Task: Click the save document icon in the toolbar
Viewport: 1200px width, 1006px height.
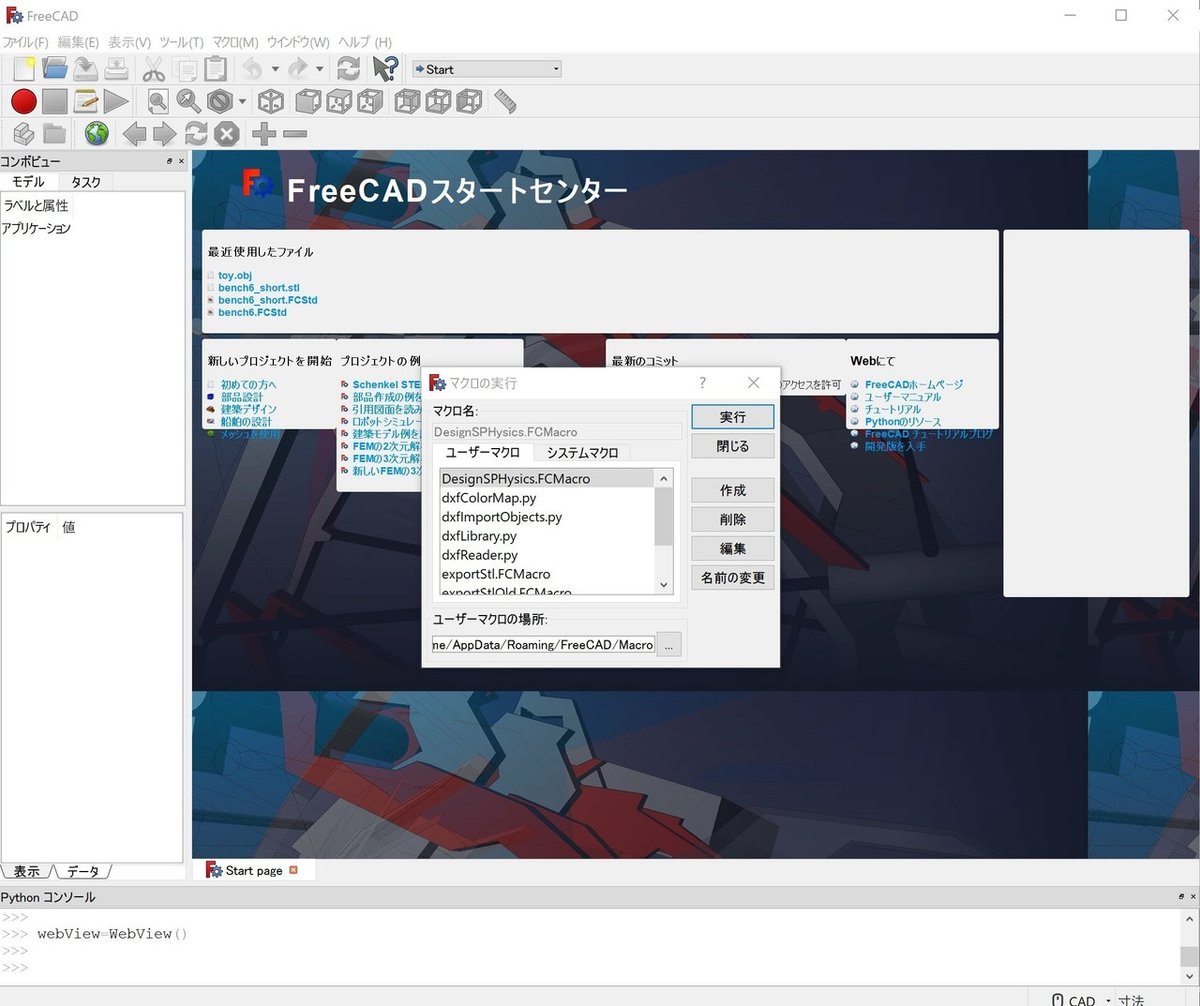Action: [86, 69]
